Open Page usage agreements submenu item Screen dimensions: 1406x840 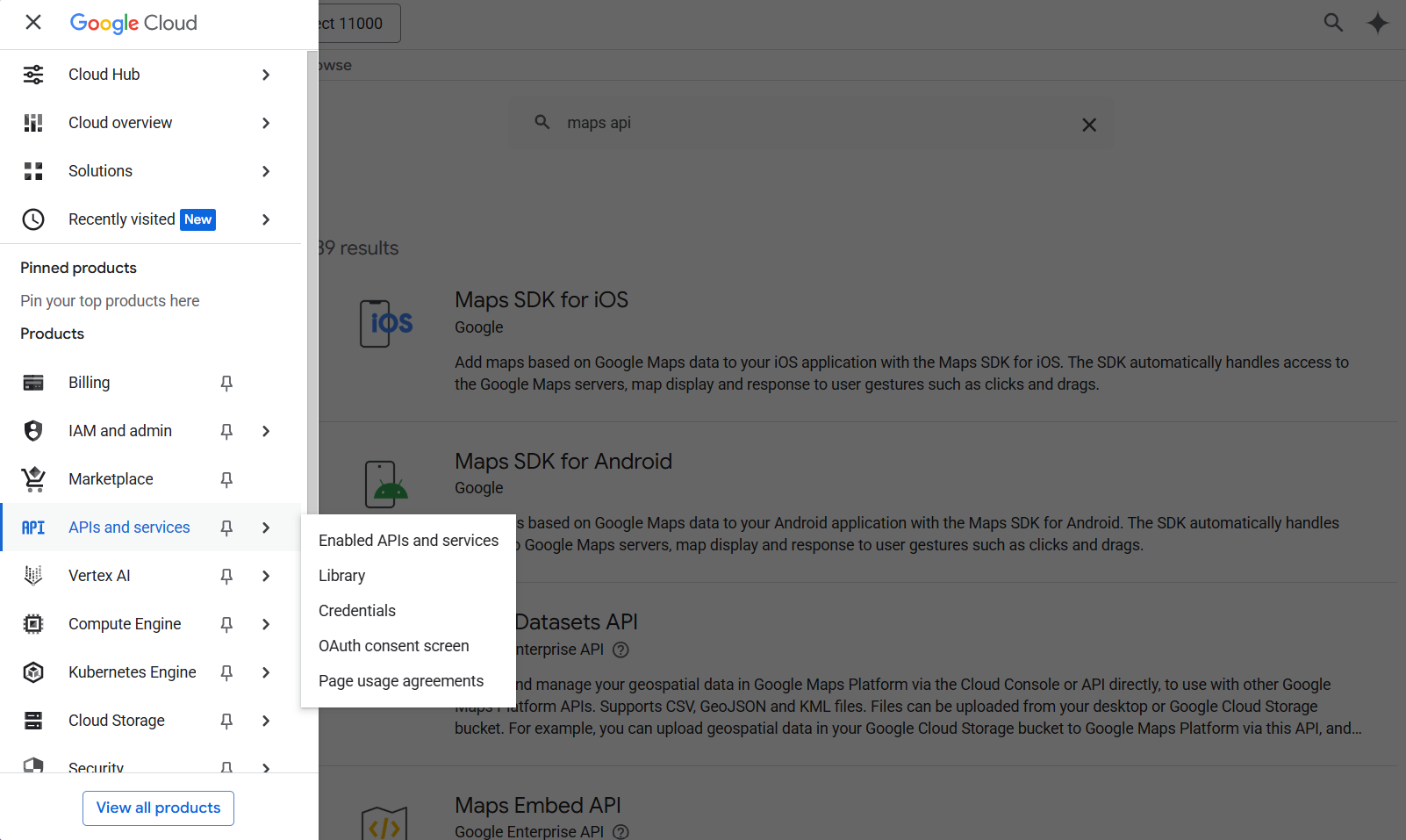[408, 681]
